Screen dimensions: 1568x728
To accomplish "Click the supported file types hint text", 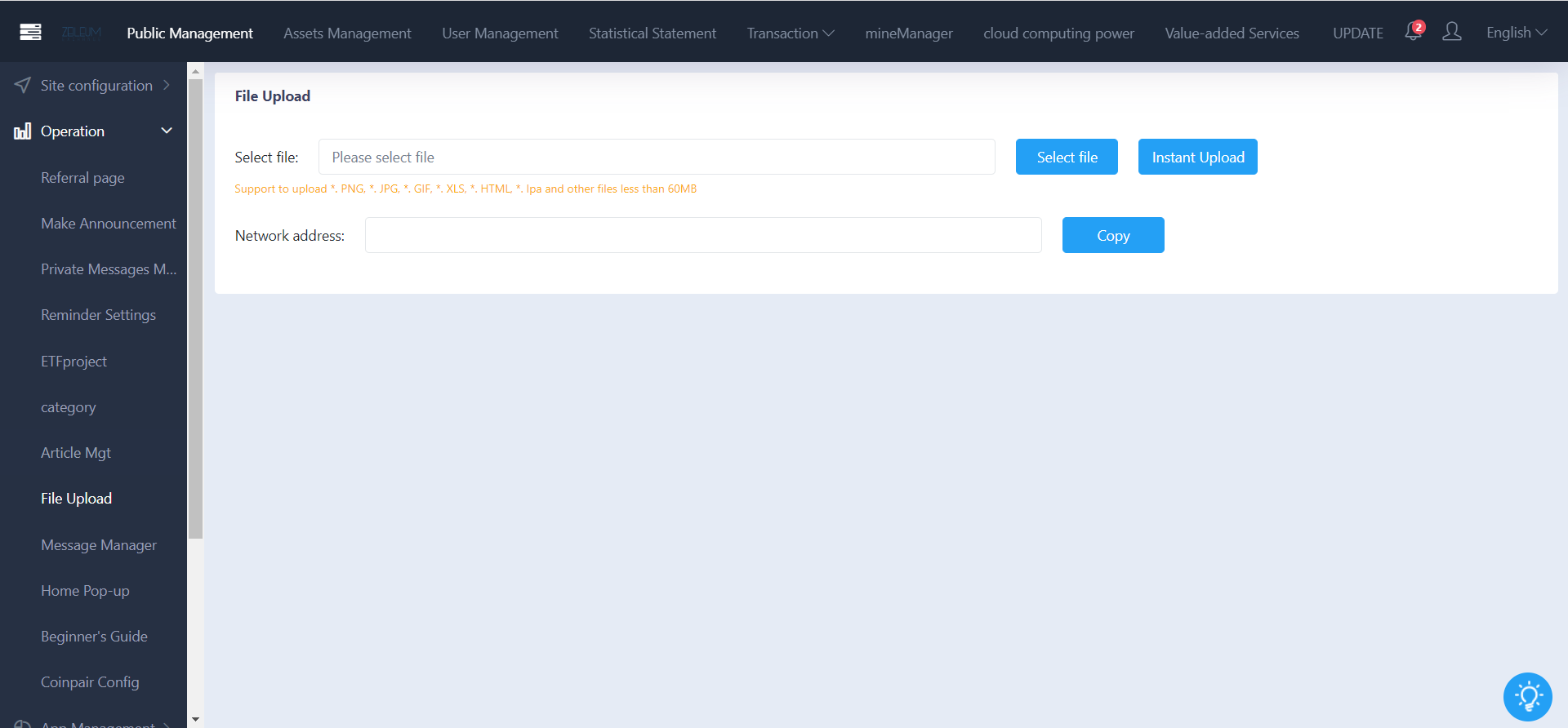I will [465, 189].
